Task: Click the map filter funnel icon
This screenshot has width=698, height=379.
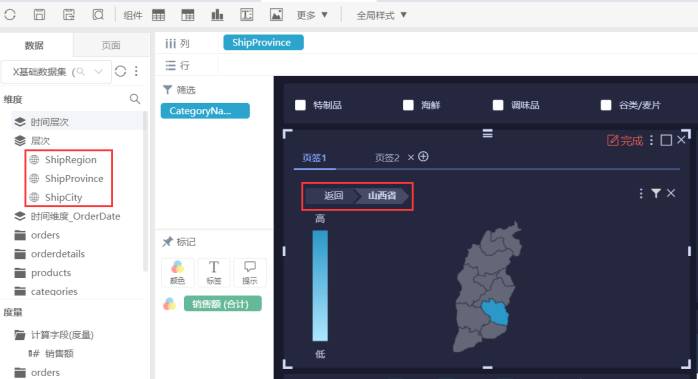Action: [656, 193]
